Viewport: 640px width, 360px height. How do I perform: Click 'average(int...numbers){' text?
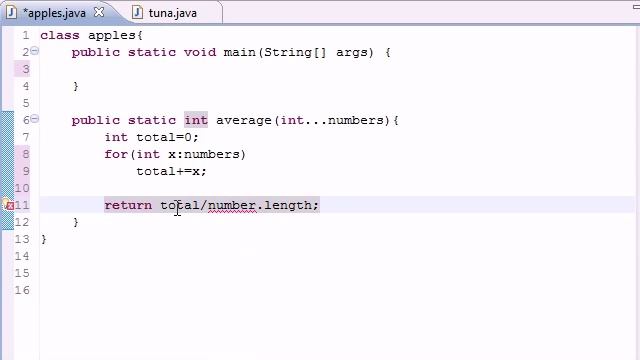tap(307, 120)
